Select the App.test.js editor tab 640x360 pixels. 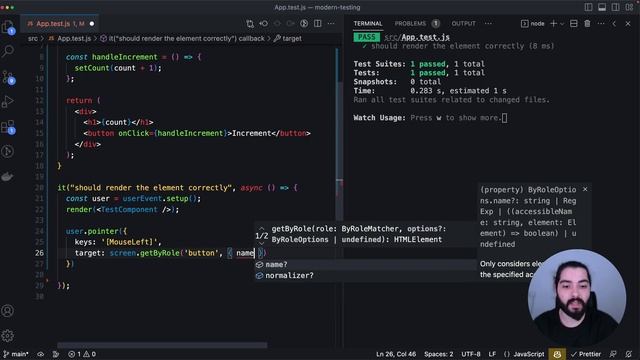pyautogui.click(x=60, y=24)
